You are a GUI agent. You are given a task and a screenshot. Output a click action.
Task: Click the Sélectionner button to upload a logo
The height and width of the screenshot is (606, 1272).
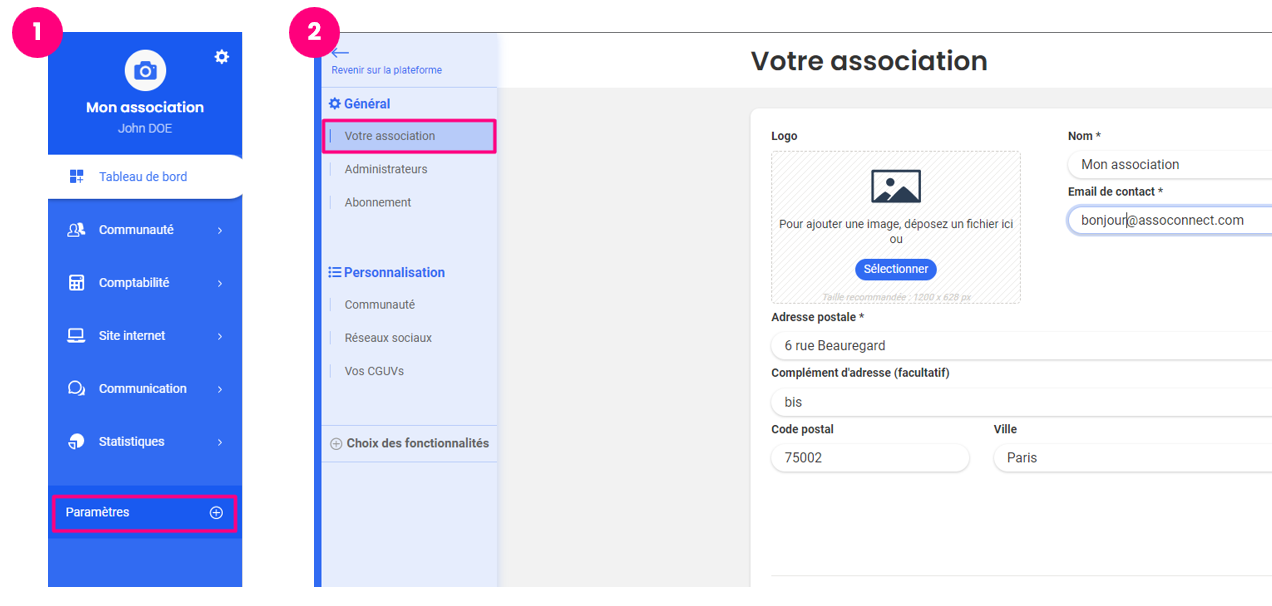pyautogui.click(x=895, y=269)
